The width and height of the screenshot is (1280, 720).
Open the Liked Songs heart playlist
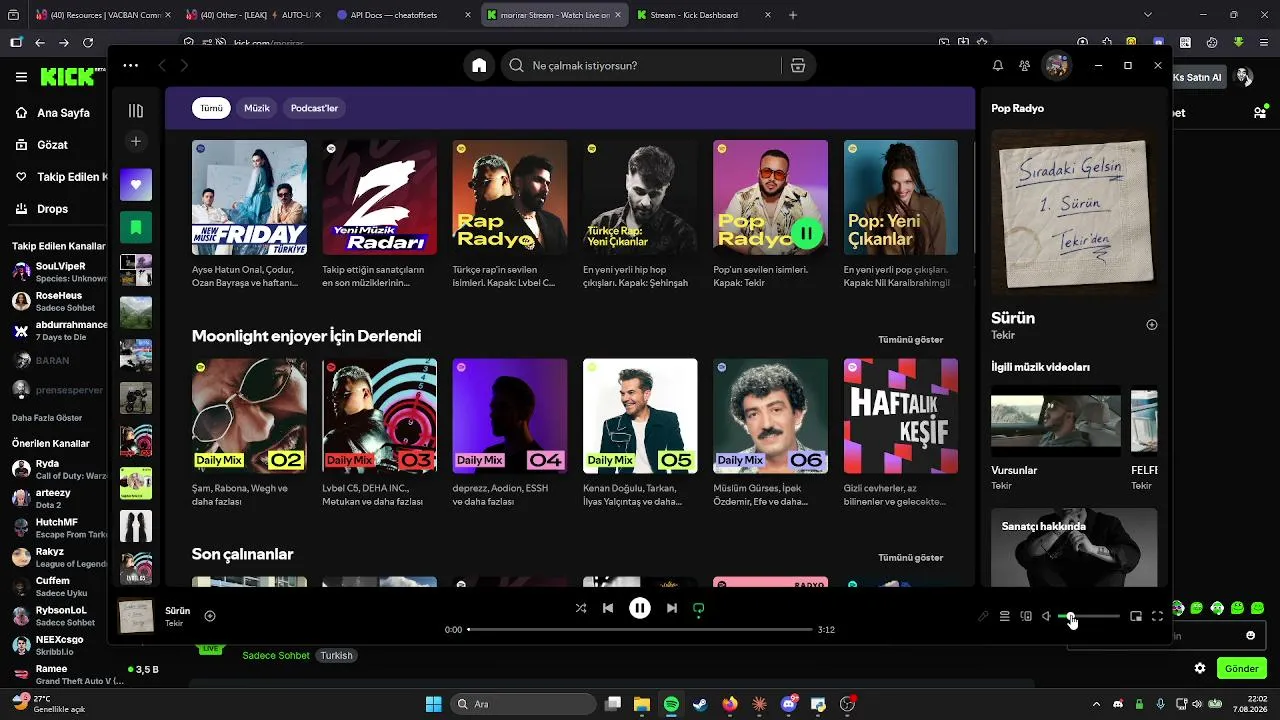coord(136,184)
